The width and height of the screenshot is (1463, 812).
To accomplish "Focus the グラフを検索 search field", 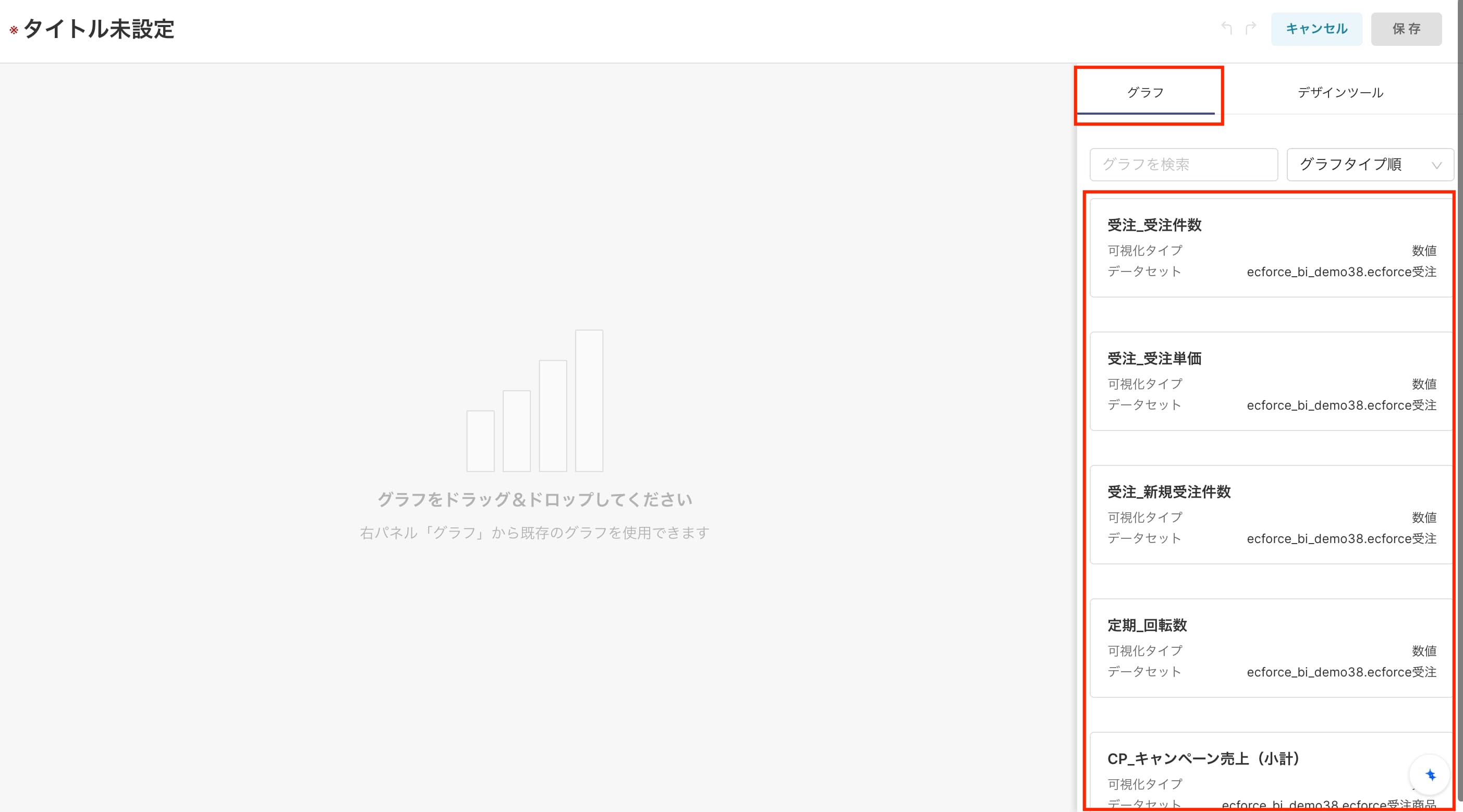I will coord(1184,165).
